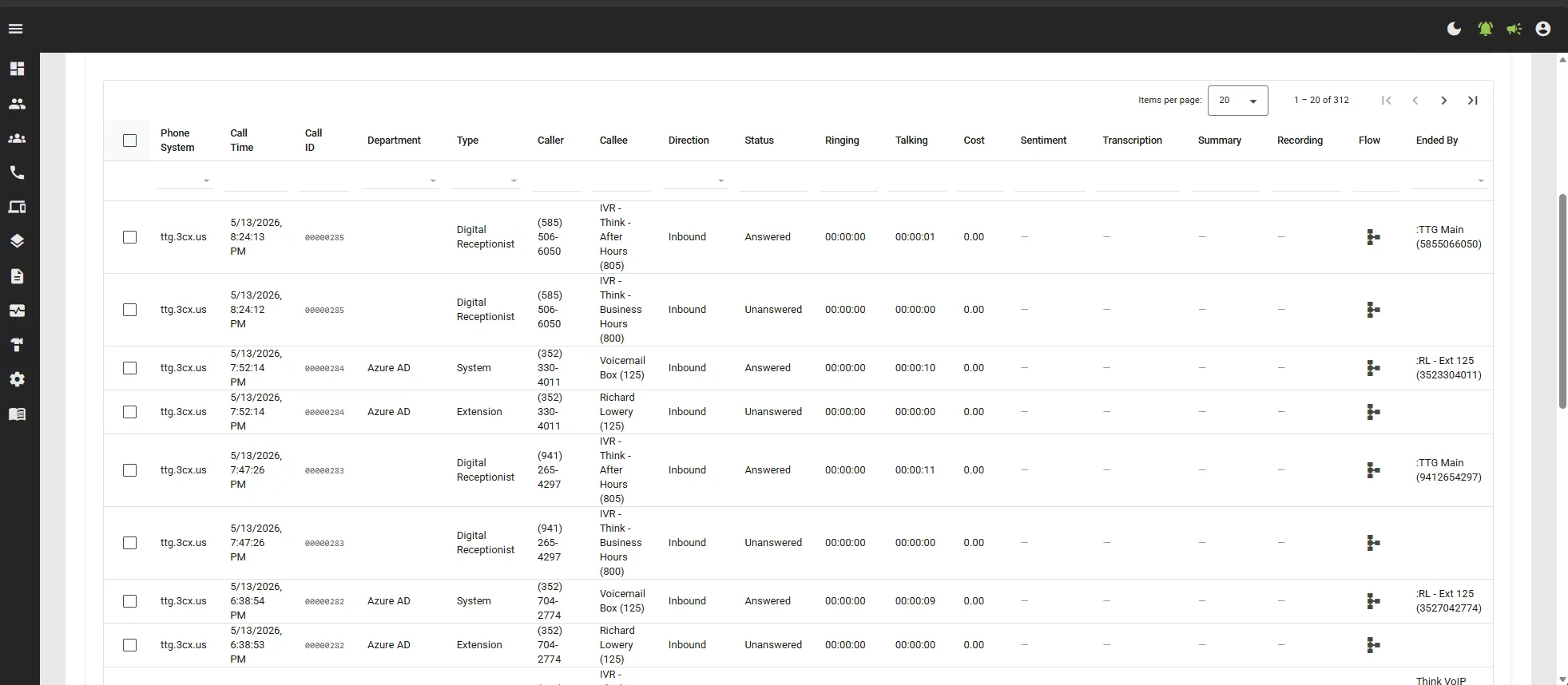
Task: Click the page vertical scrollbar thumb
Action: point(1562,301)
